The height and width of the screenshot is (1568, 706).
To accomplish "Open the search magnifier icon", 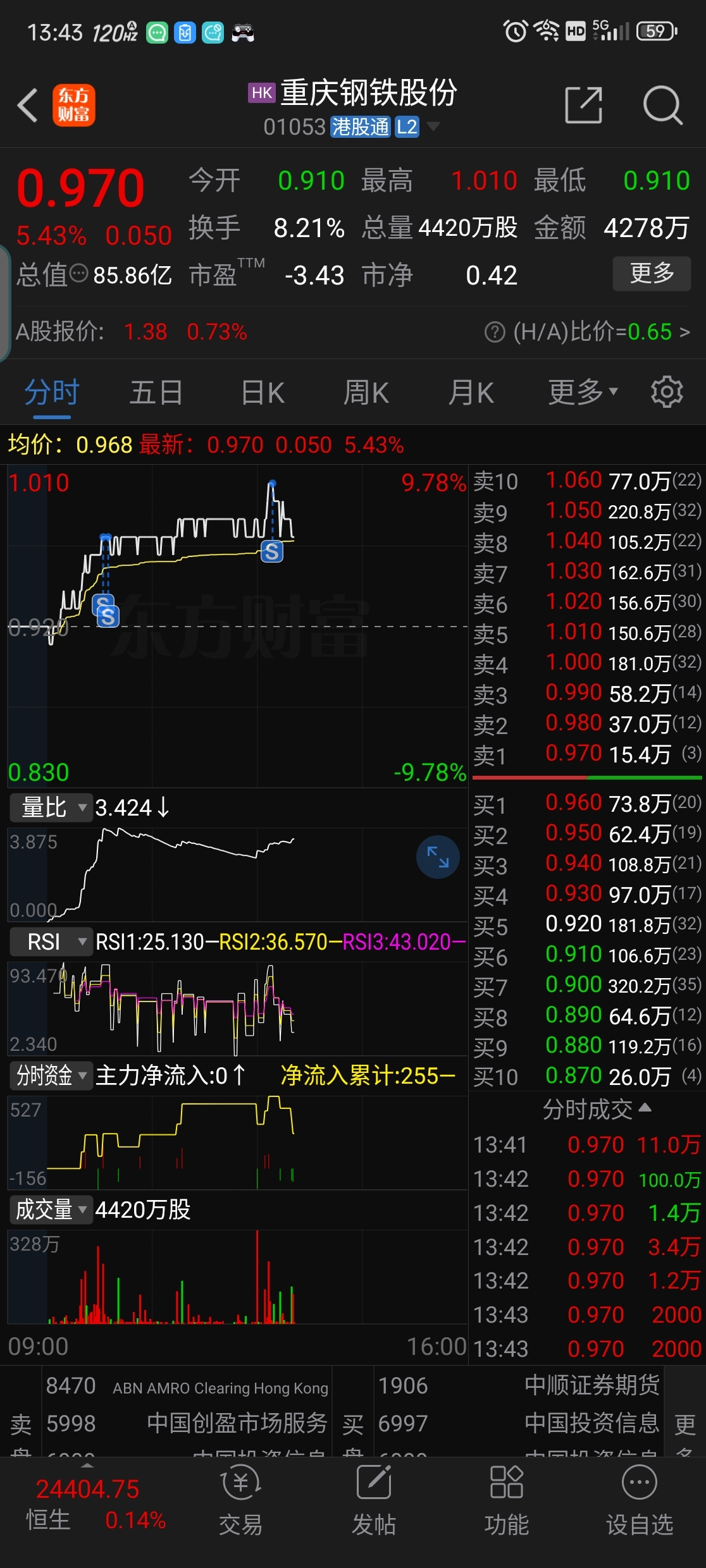I will [662, 105].
